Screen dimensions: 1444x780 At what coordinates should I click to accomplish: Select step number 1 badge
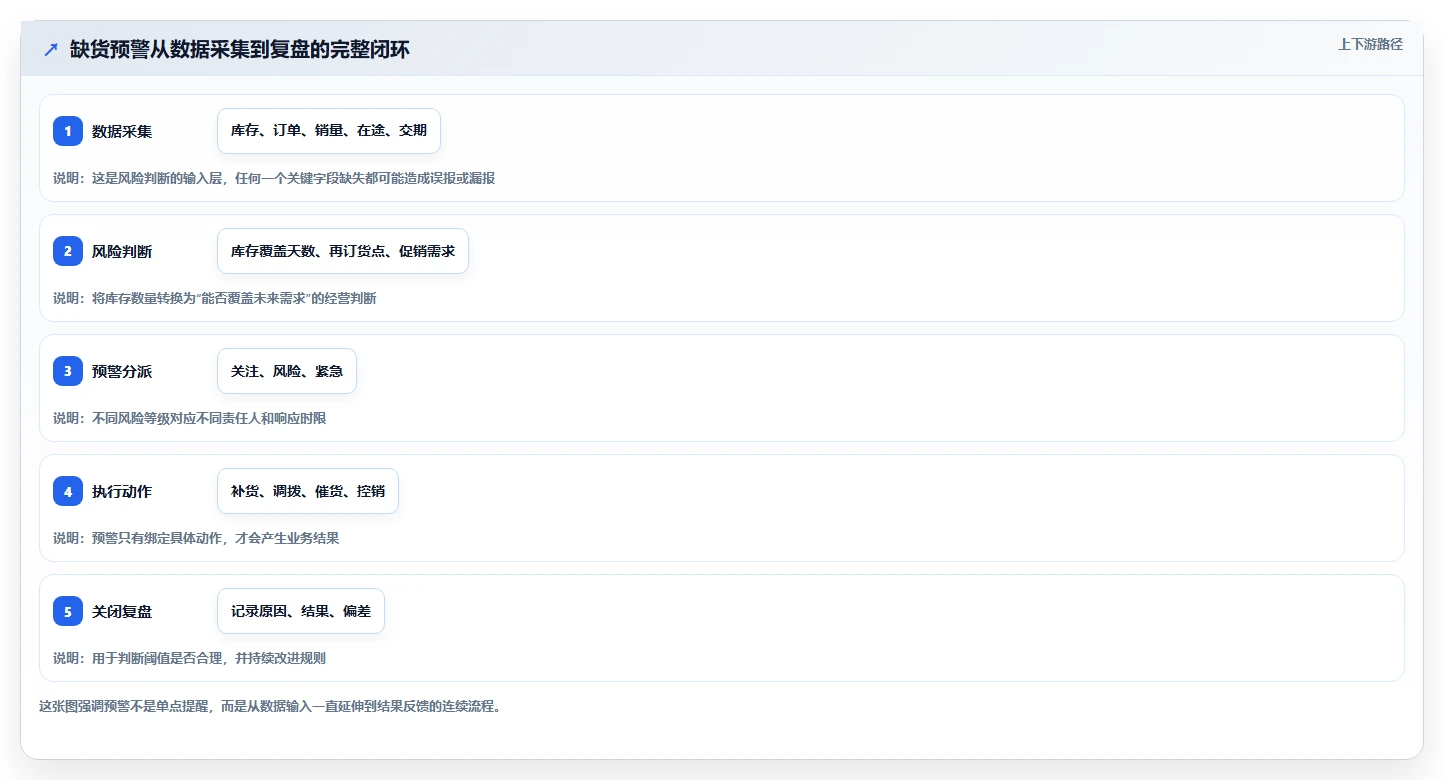pyautogui.click(x=68, y=131)
